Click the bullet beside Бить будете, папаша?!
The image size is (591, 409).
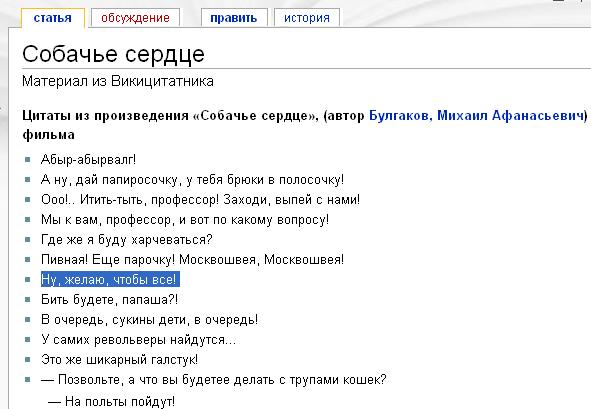click(28, 299)
